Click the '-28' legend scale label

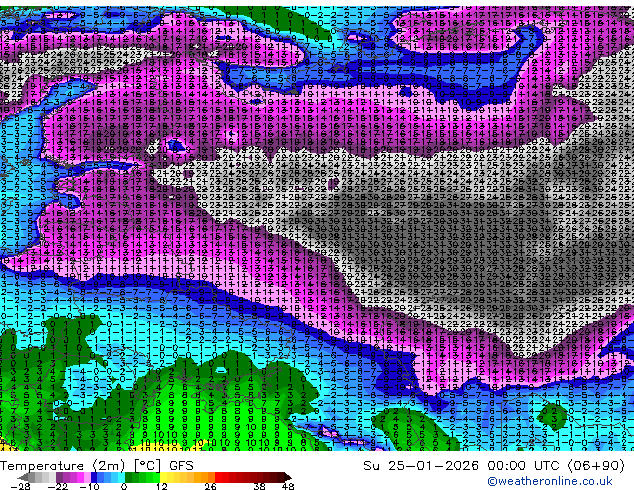click(20, 486)
